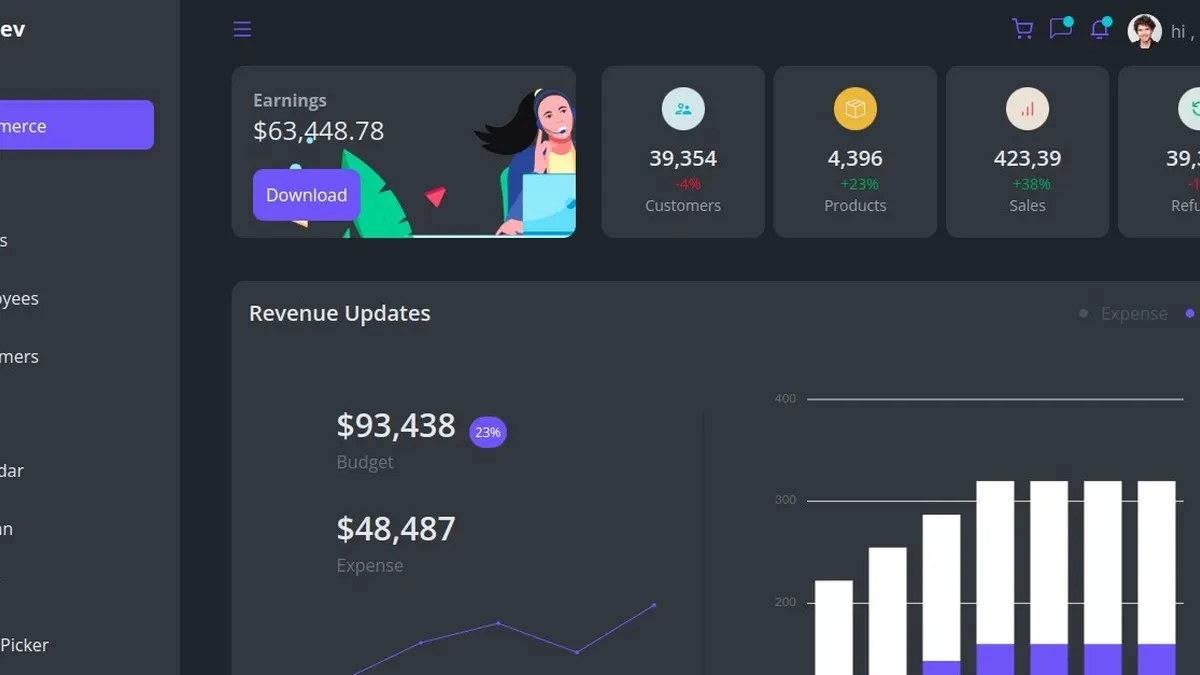
Task: Click the Earnings label
Action: pos(290,100)
